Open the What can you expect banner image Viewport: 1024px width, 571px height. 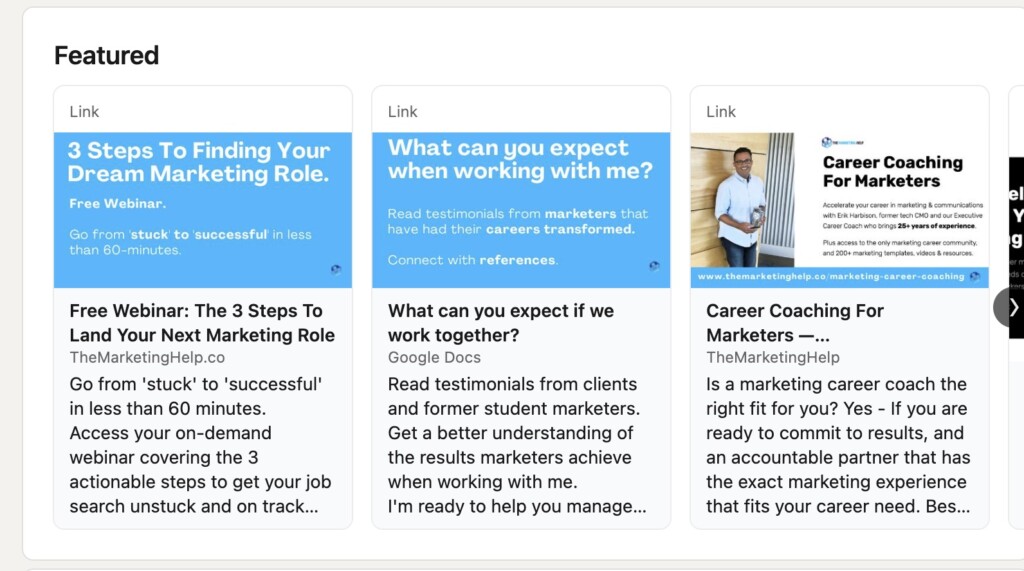pyautogui.click(x=521, y=210)
